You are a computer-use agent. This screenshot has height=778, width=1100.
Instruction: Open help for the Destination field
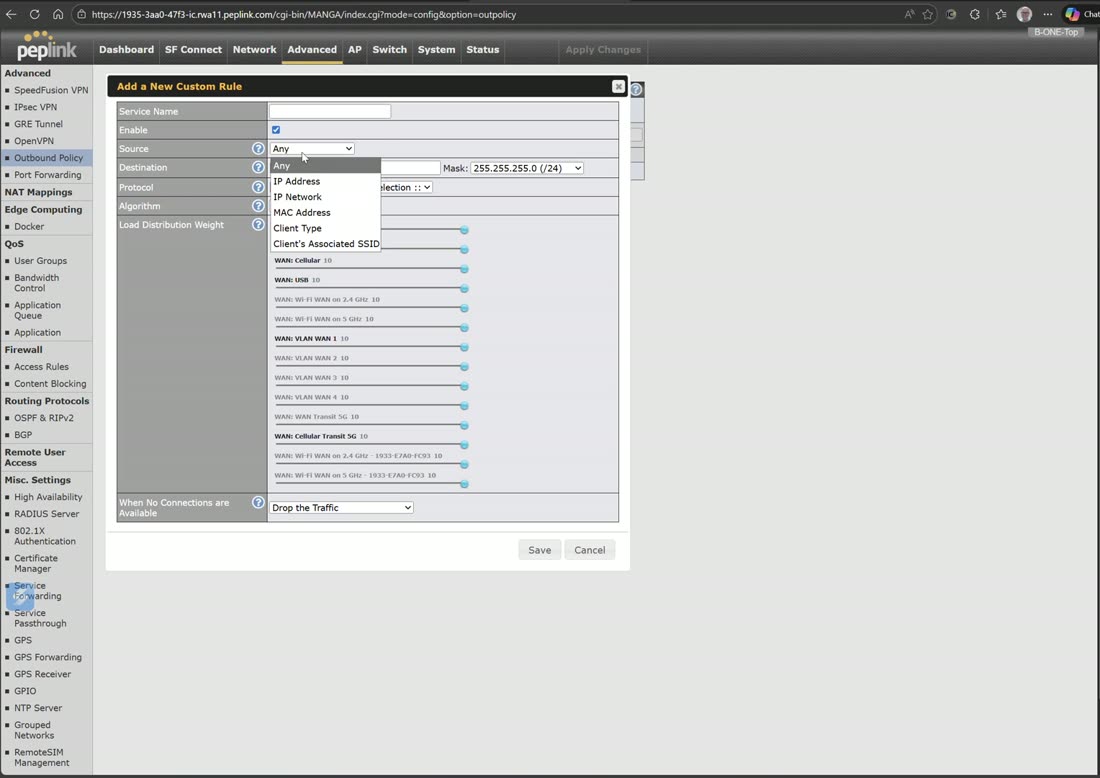coord(258,168)
